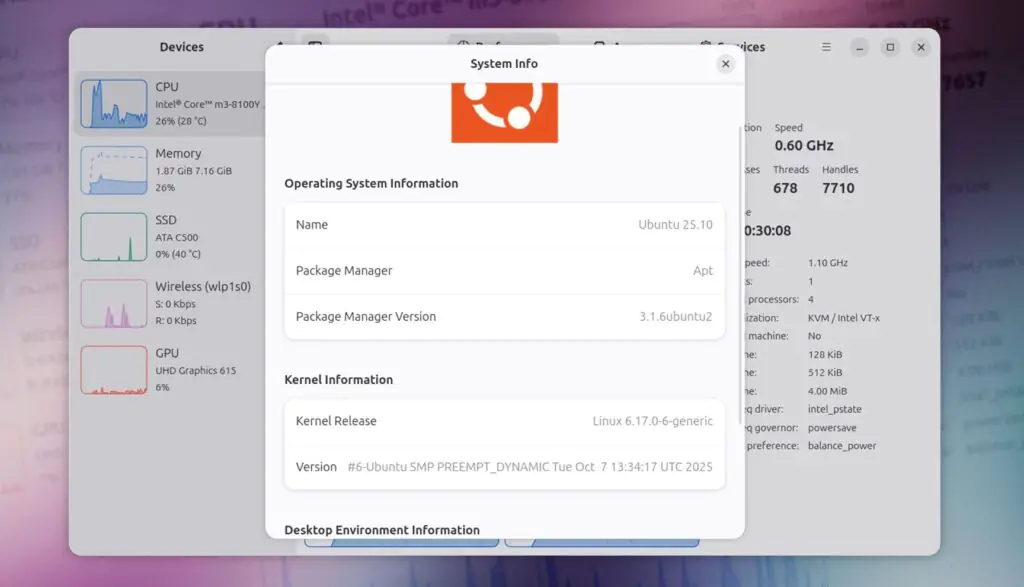Close the System Info dialog
This screenshot has width=1024, height=587.
click(x=726, y=64)
